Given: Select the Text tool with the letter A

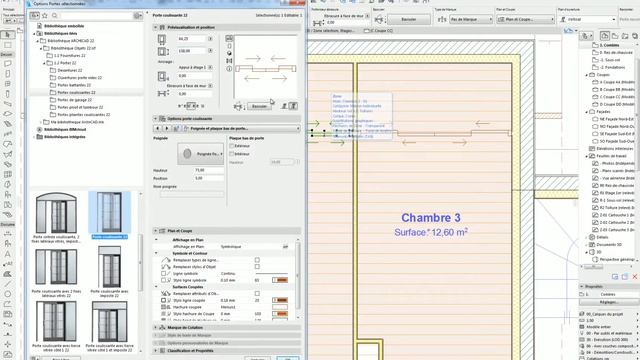Looking at the screenshot, I should 7,254.
